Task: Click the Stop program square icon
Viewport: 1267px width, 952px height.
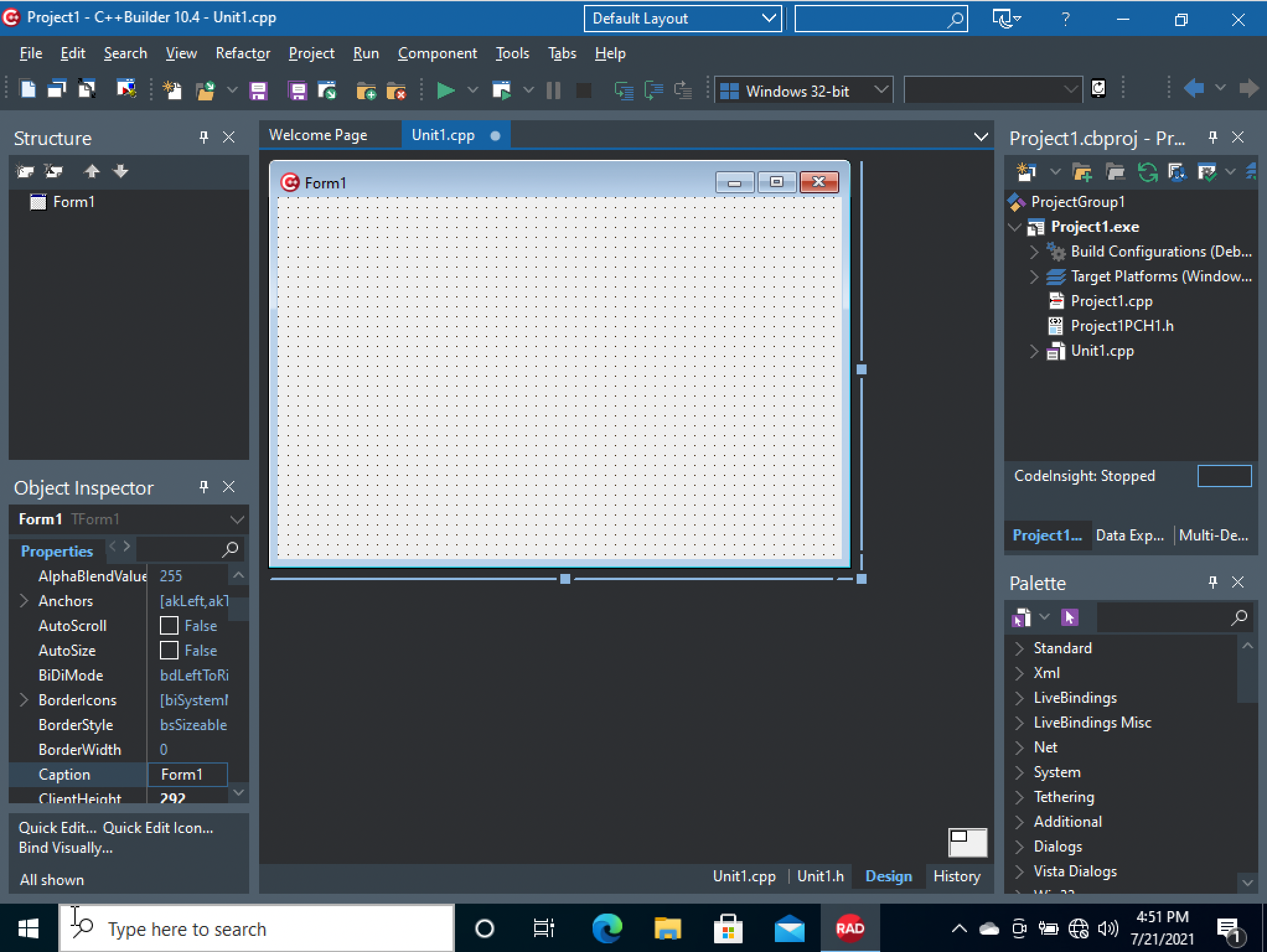Action: point(583,90)
